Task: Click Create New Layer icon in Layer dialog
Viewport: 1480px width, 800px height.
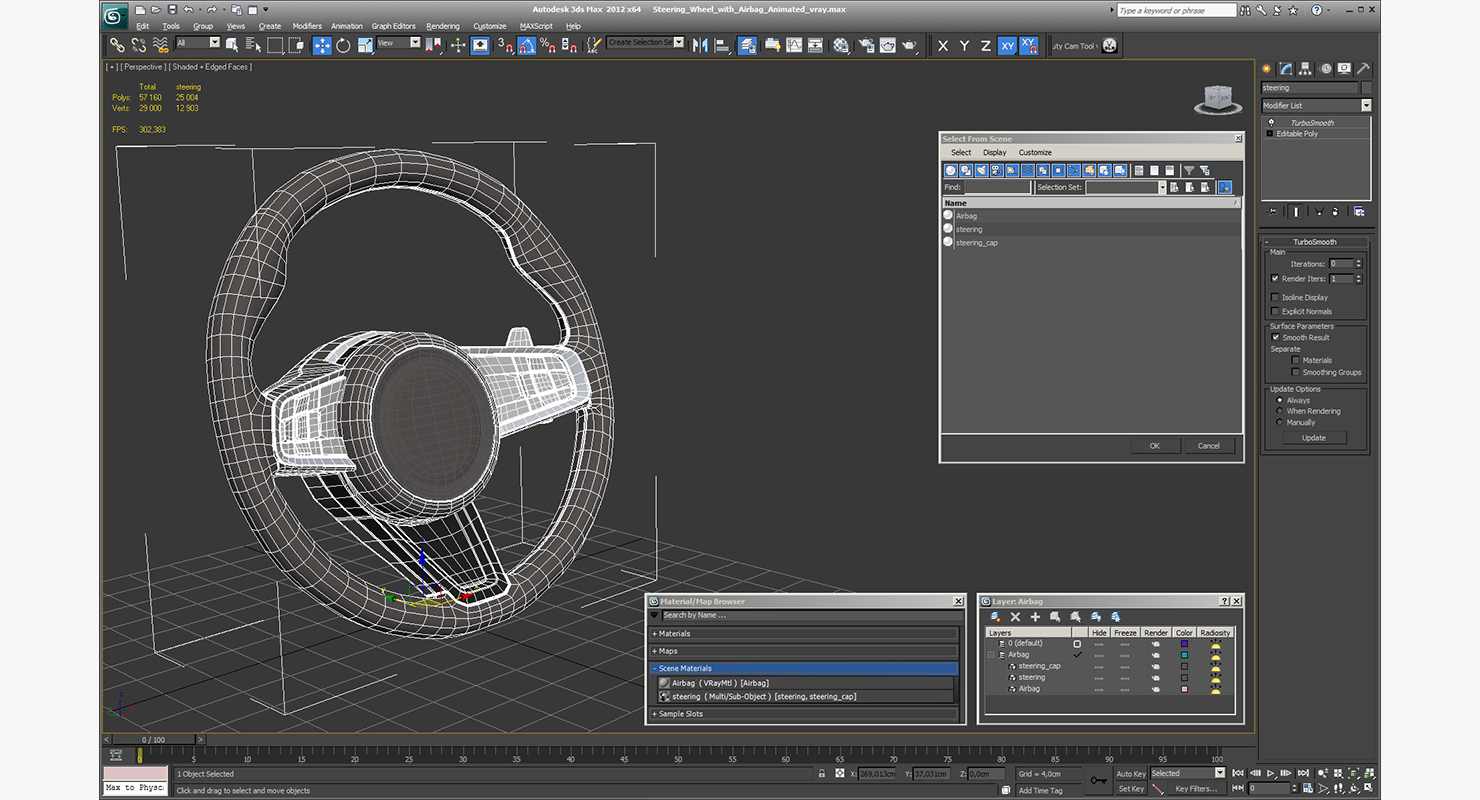Action: tap(995, 617)
